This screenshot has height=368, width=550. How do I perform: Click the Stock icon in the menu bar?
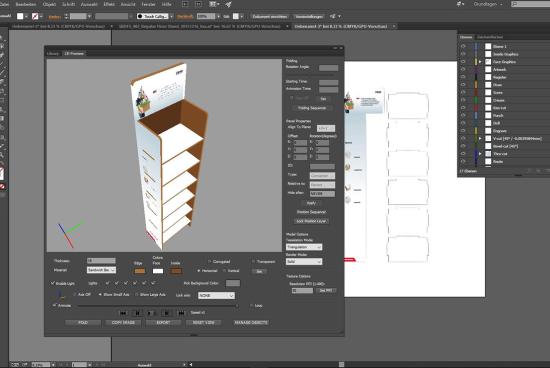coord(198,4)
